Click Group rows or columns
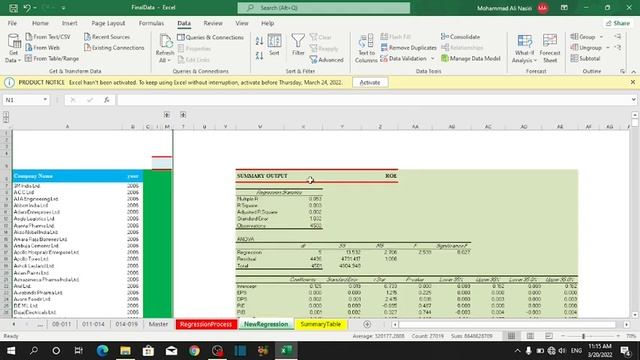640x360 pixels. click(x=583, y=37)
